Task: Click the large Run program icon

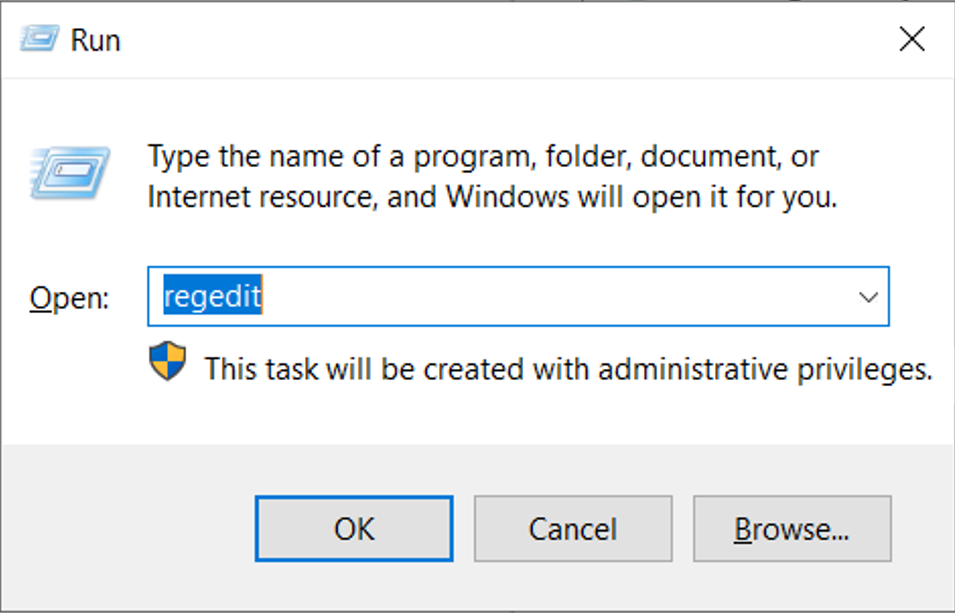Action: (x=70, y=174)
